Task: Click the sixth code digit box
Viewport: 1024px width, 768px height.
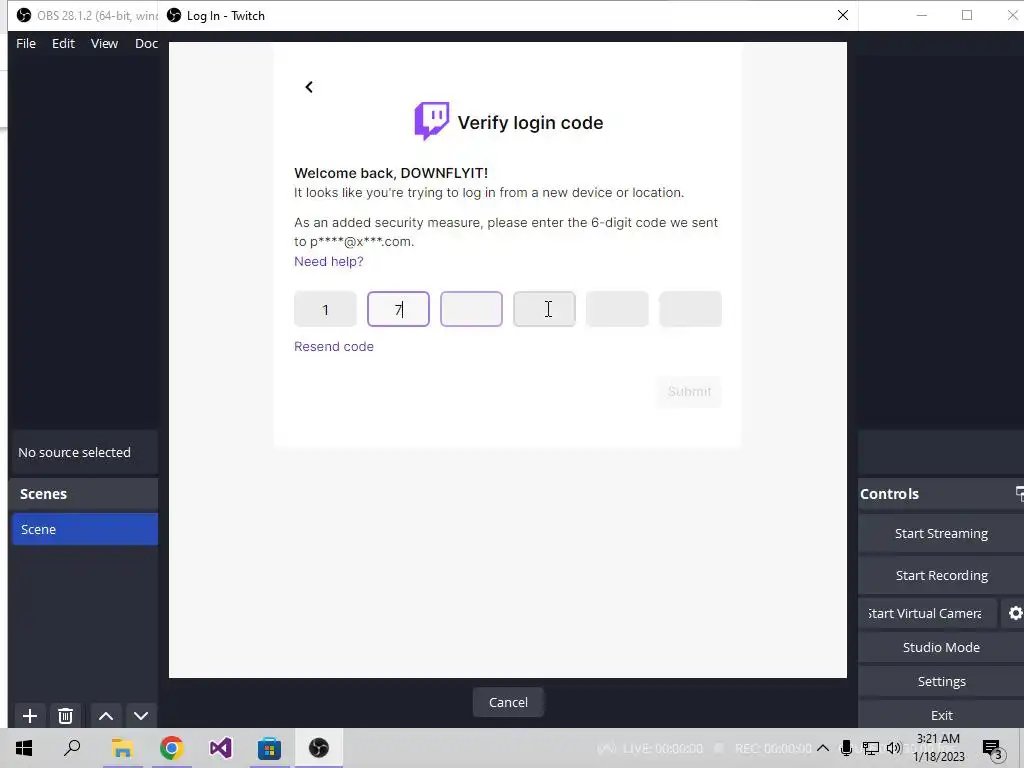Action: [x=690, y=309]
